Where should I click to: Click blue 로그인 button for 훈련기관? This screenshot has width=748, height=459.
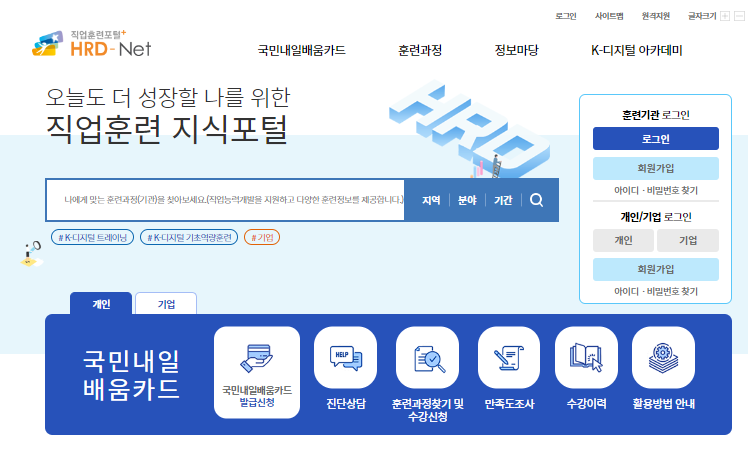(x=655, y=139)
